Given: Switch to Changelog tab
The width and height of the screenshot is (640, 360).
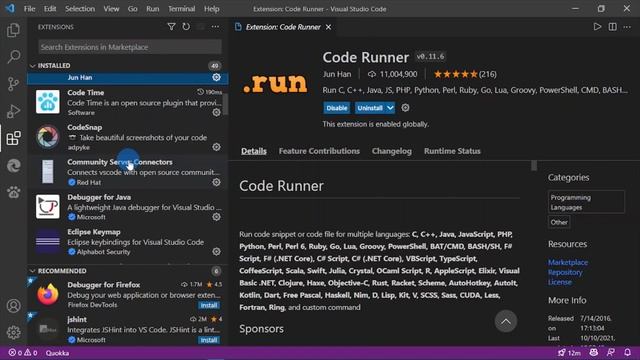Looking at the screenshot, I should [391, 151].
